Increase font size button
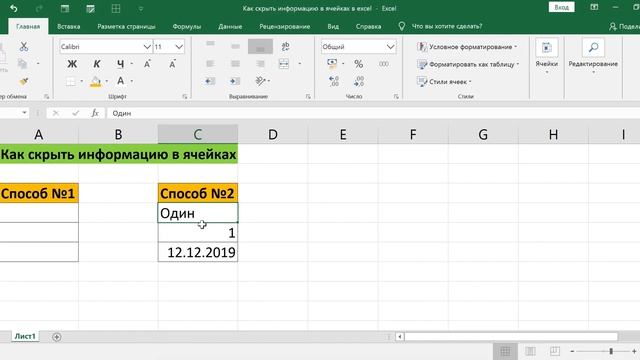The image size is (640, 360). [x=147, y=64]
